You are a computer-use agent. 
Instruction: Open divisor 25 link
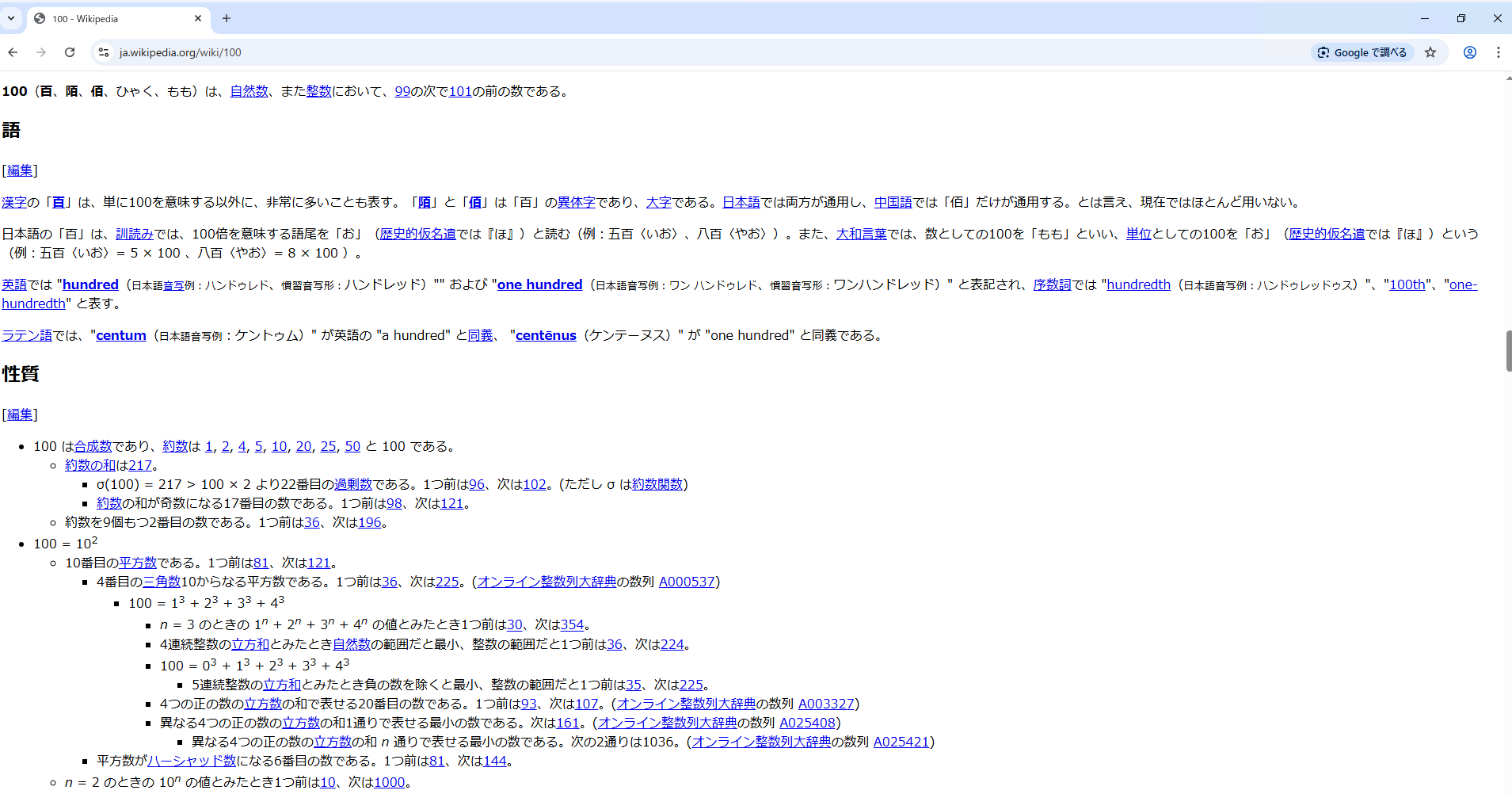pos(328,446)
